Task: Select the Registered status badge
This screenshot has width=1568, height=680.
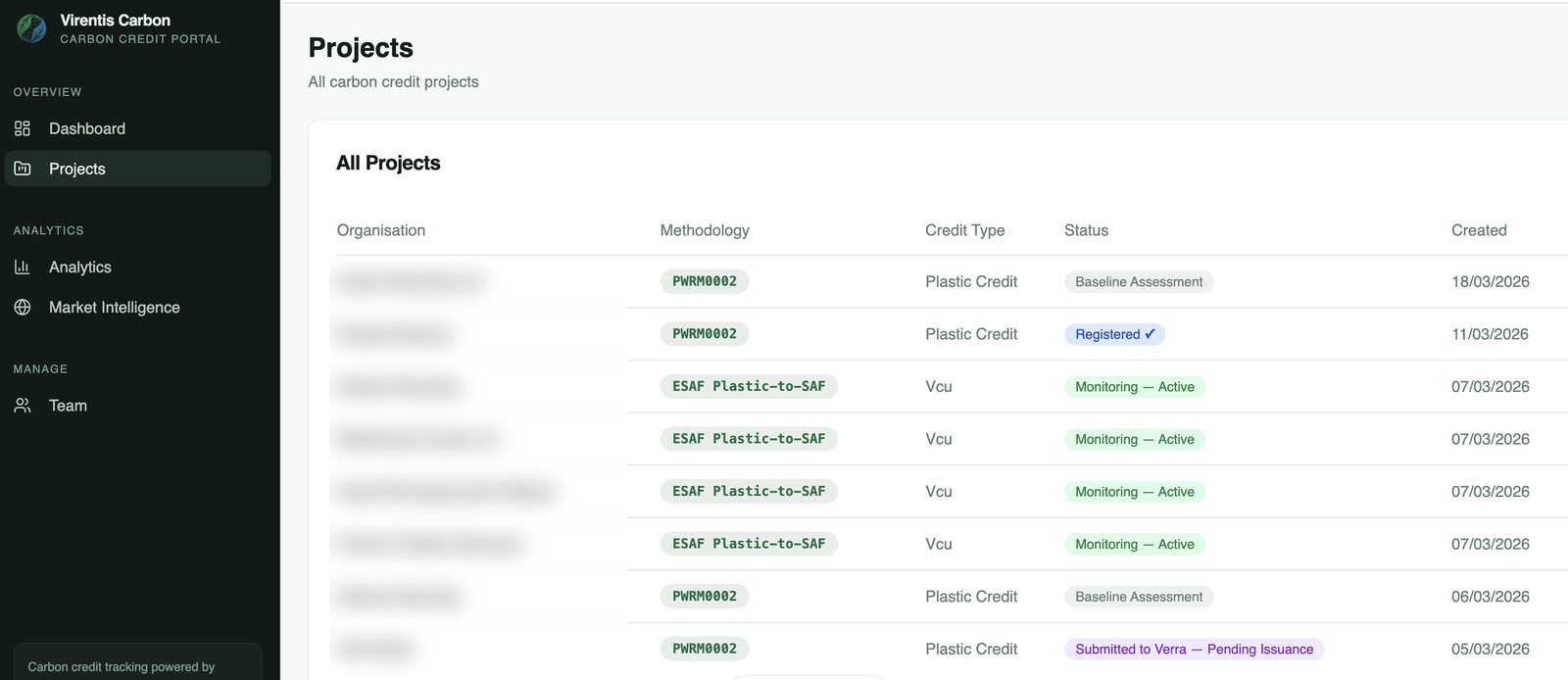Action: pyautogui.click(x=1114, y=334)
